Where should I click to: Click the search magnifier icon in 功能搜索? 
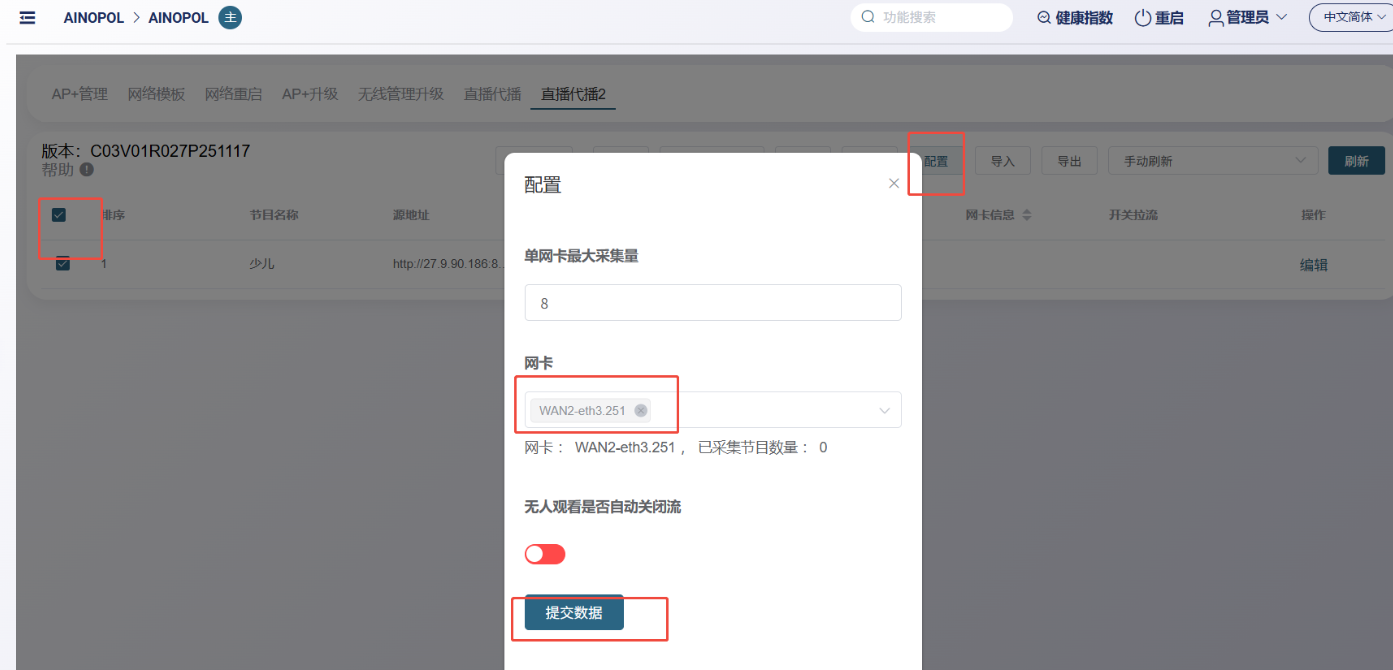coord(867,17)
